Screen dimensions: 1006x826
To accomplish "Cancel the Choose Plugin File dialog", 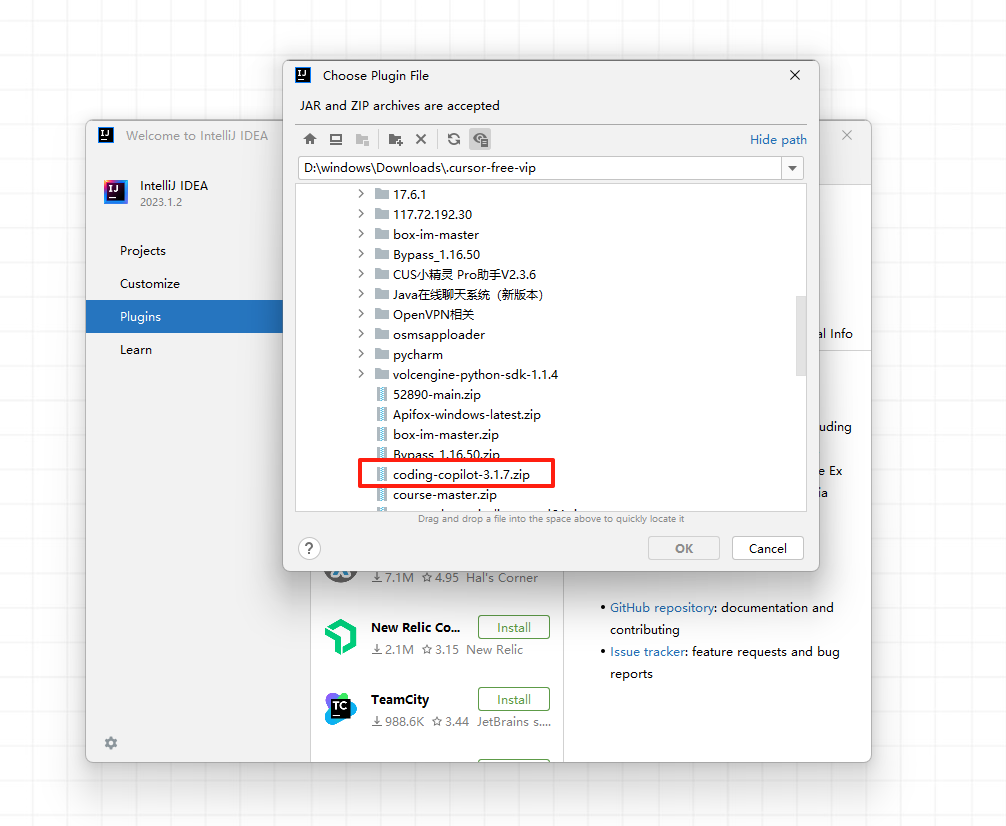I will click(767, 548).
